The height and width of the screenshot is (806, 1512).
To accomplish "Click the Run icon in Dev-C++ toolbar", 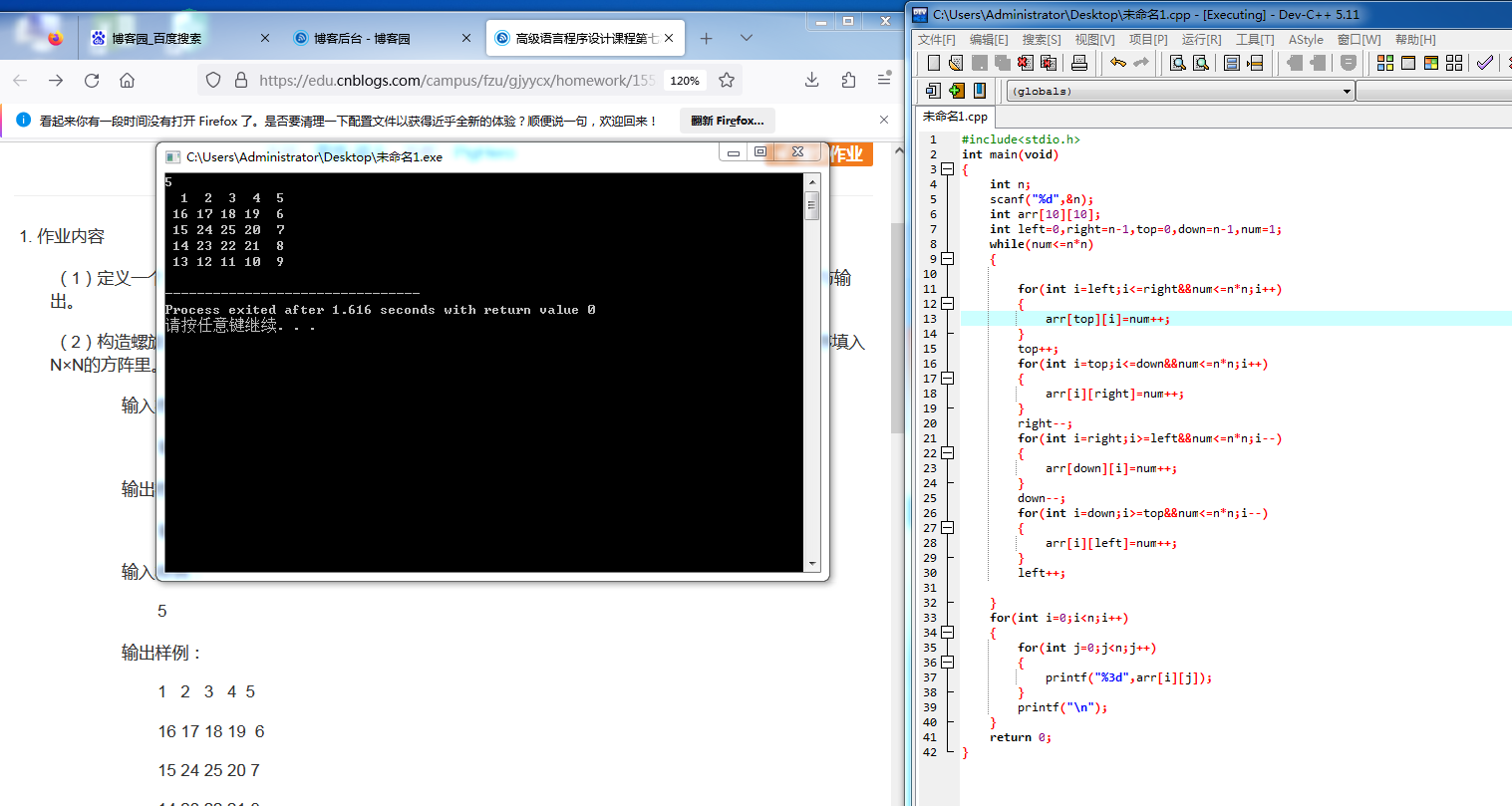I will 1408,63.
